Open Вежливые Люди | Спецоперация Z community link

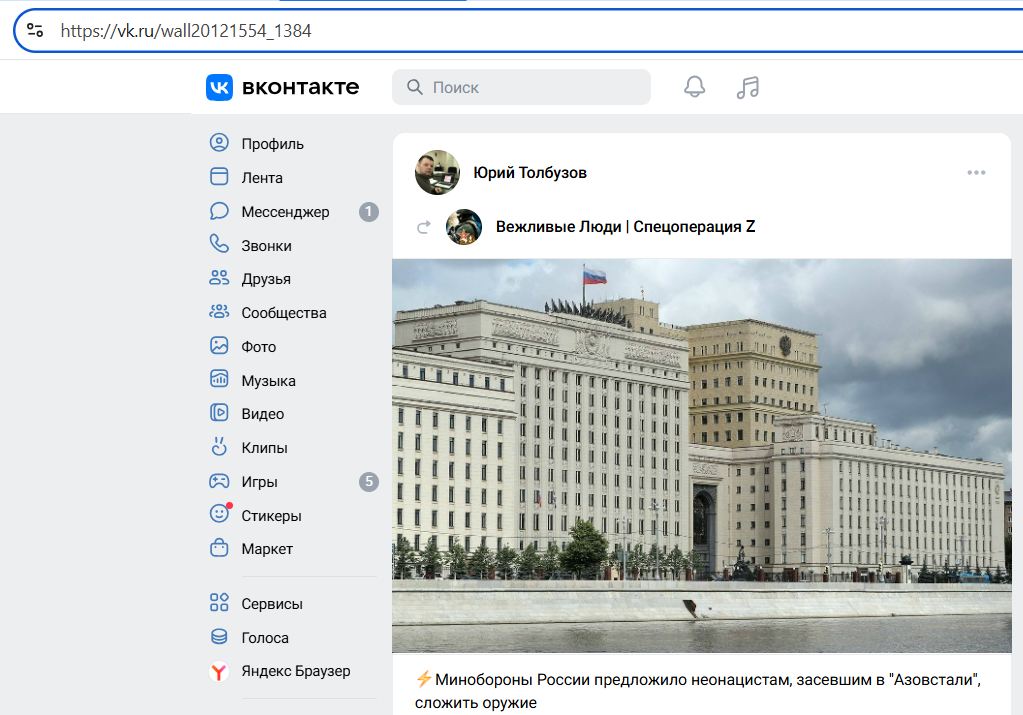pyautogui.click(x=625, y=227)
